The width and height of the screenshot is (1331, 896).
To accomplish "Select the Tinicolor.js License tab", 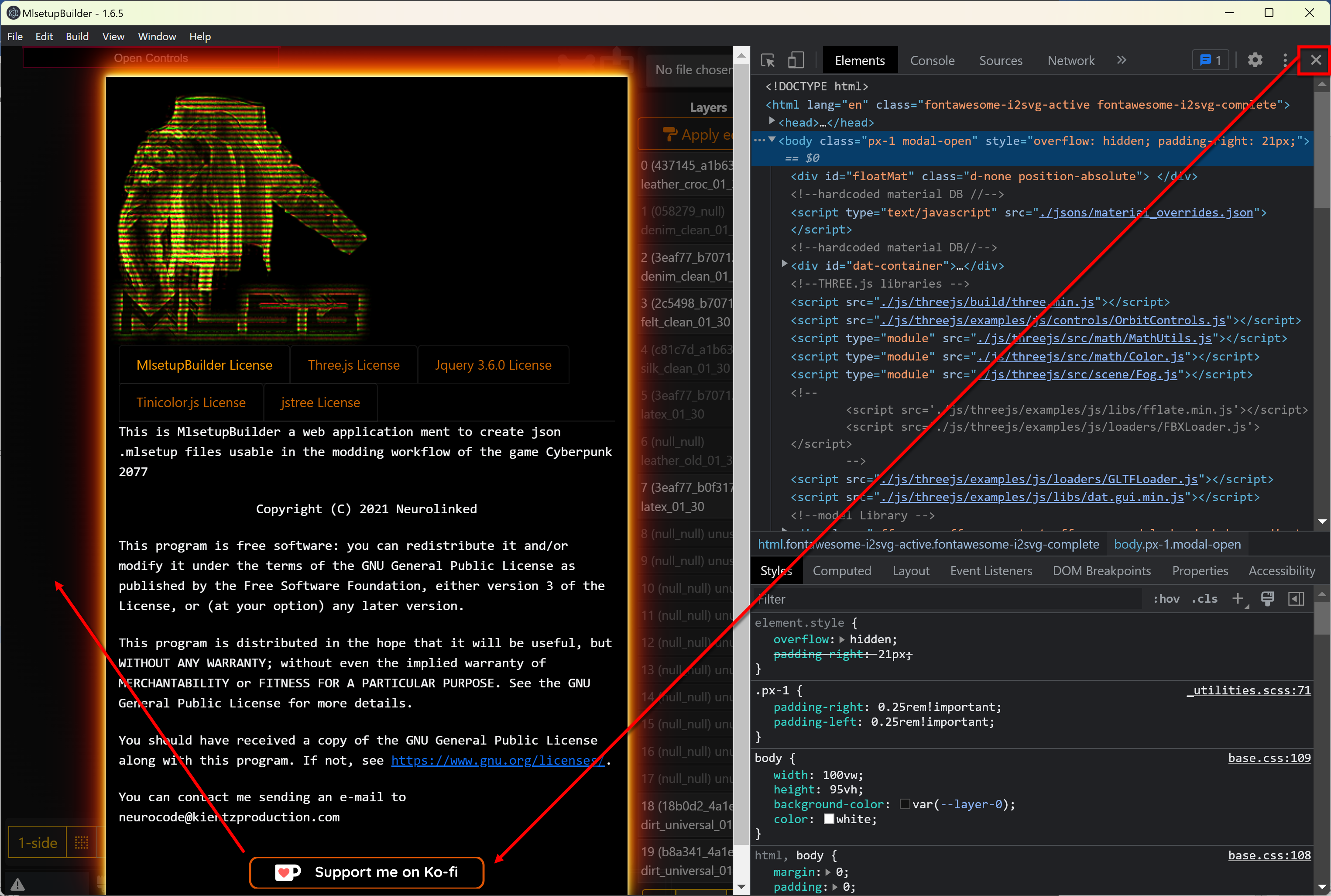I will coord(191,402).
